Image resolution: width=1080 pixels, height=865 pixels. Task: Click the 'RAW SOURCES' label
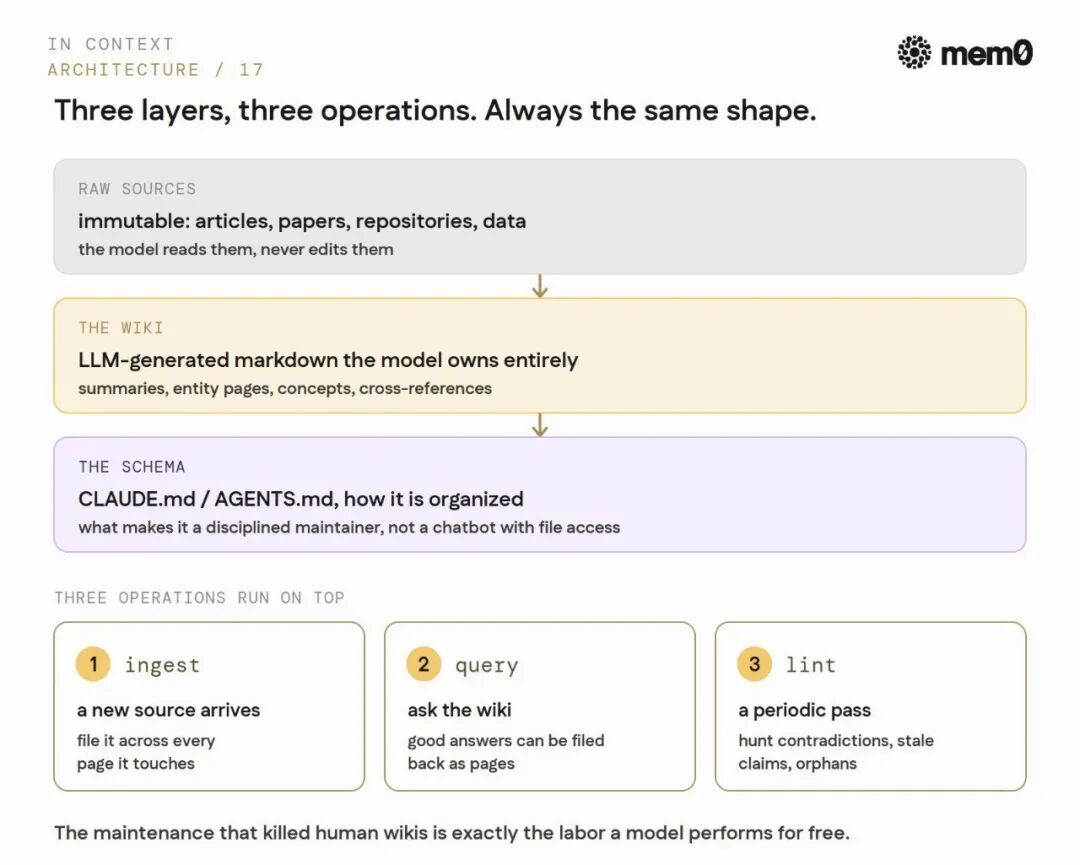(137, 189)
